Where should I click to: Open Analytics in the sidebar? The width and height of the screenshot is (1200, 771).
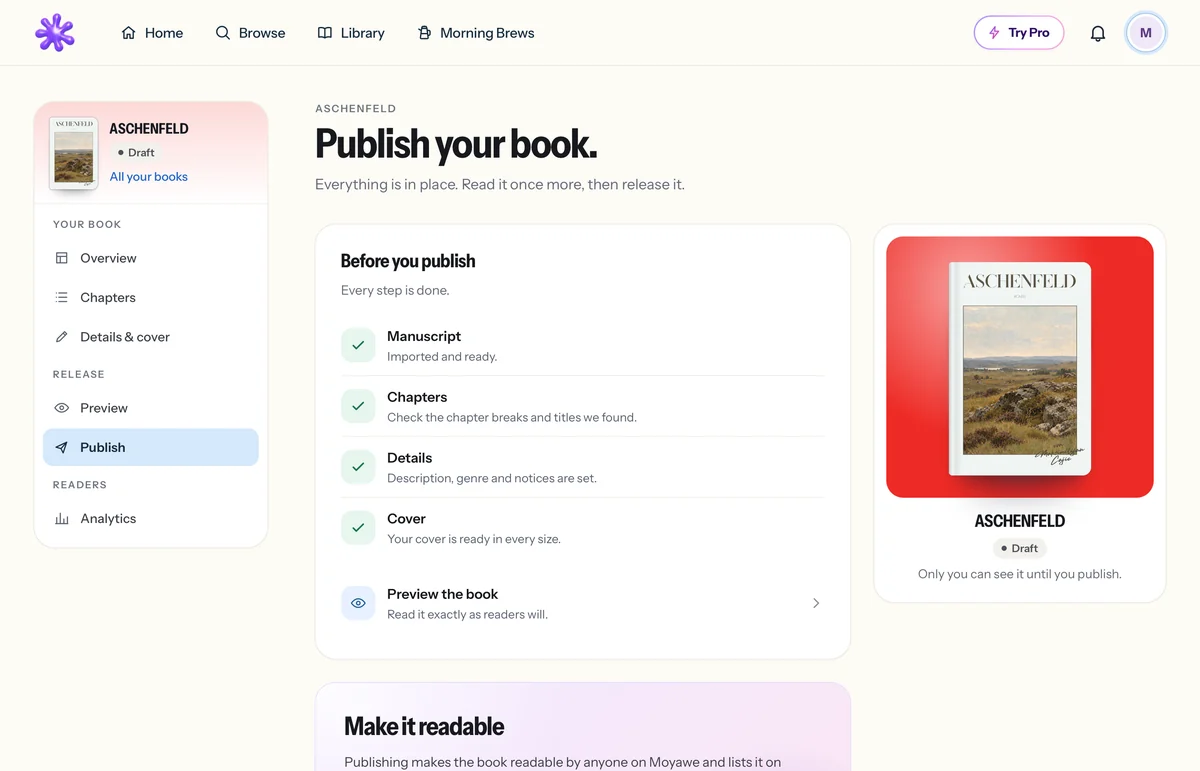[150, 519]
